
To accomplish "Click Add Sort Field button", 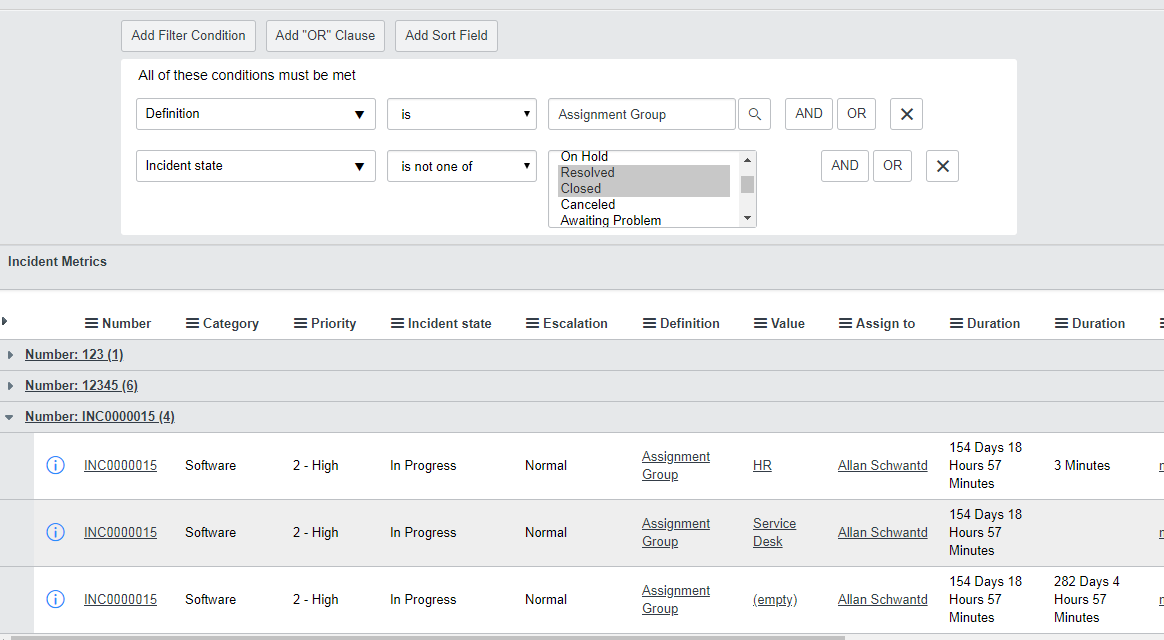I will coord(446,36).
